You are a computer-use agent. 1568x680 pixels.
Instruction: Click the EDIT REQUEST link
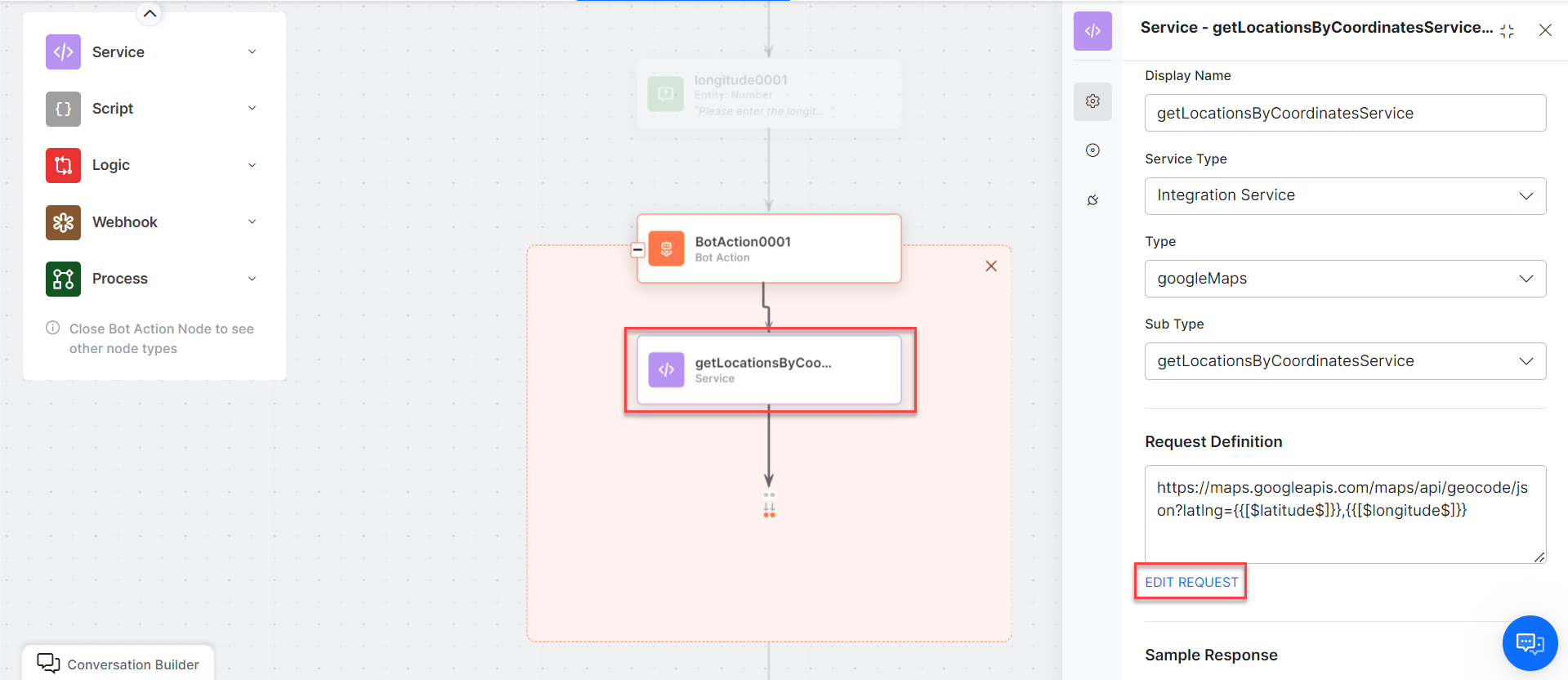pyautogui.click(x=1191, y=582)
